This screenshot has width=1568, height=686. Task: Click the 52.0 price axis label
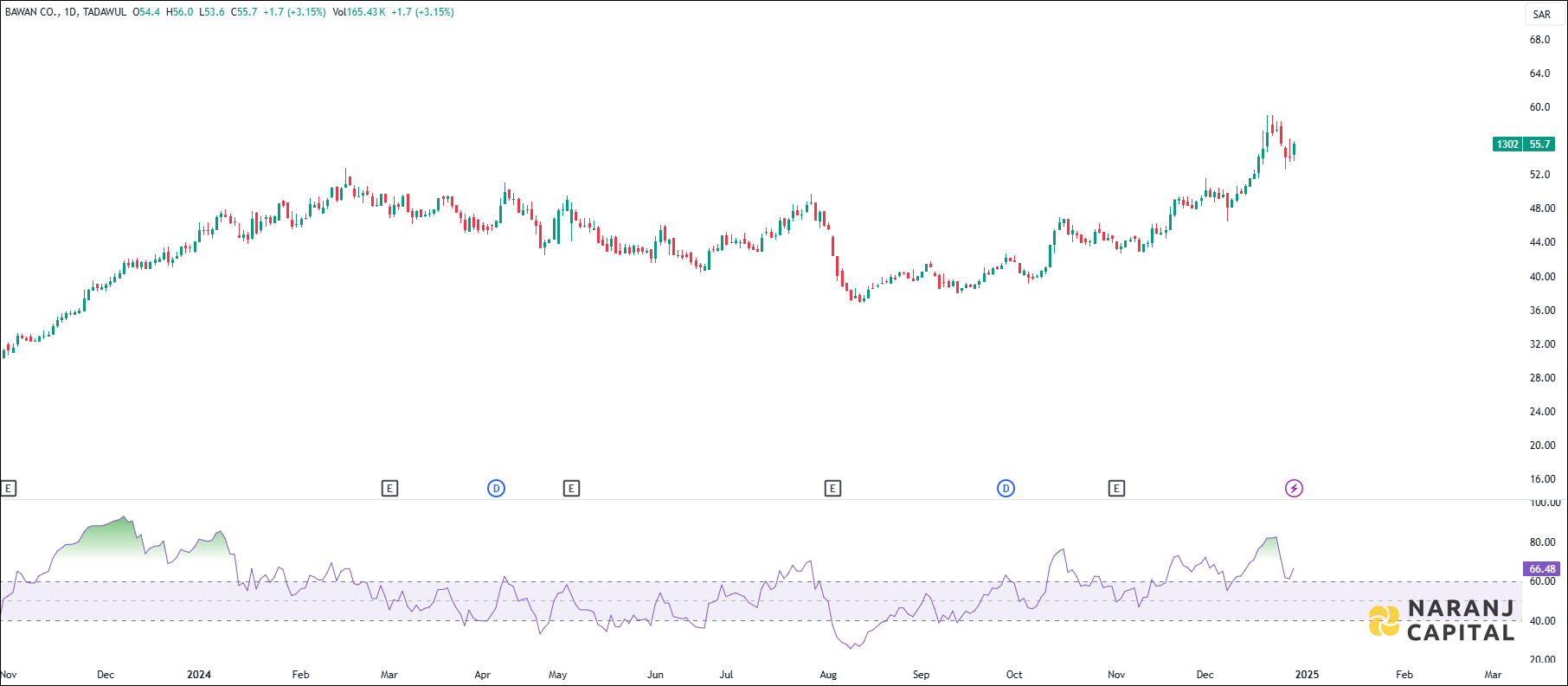click(x=1540, y=175)
